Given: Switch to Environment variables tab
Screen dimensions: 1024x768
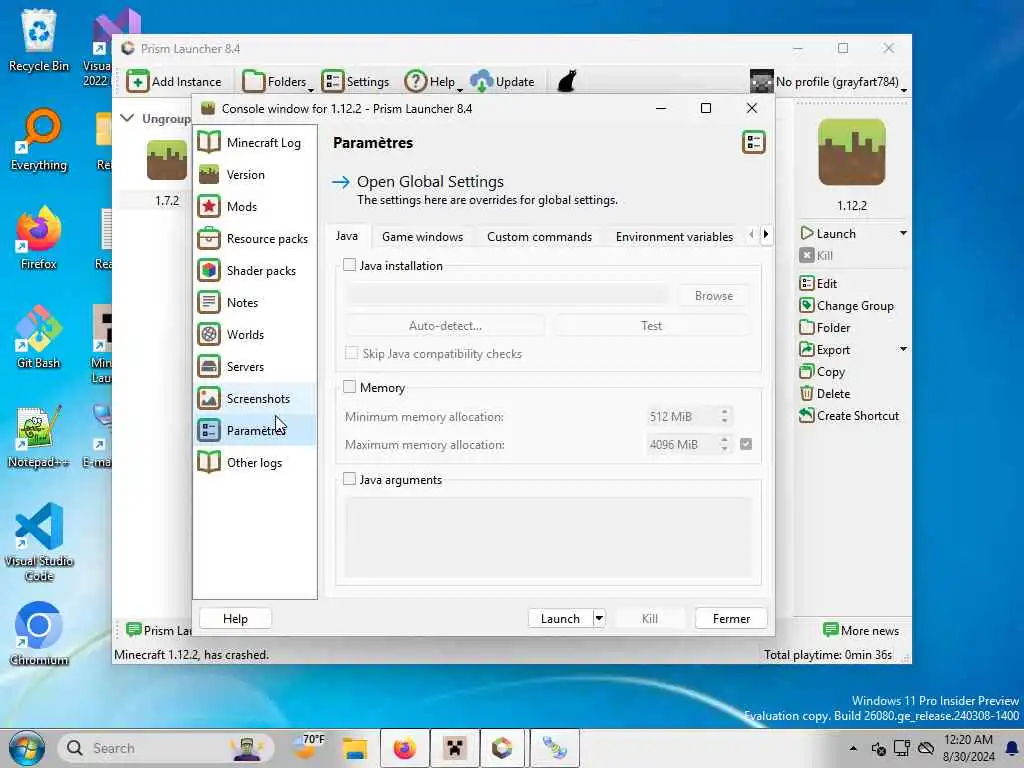Looking at the screenshot, I should coord(674,237).
